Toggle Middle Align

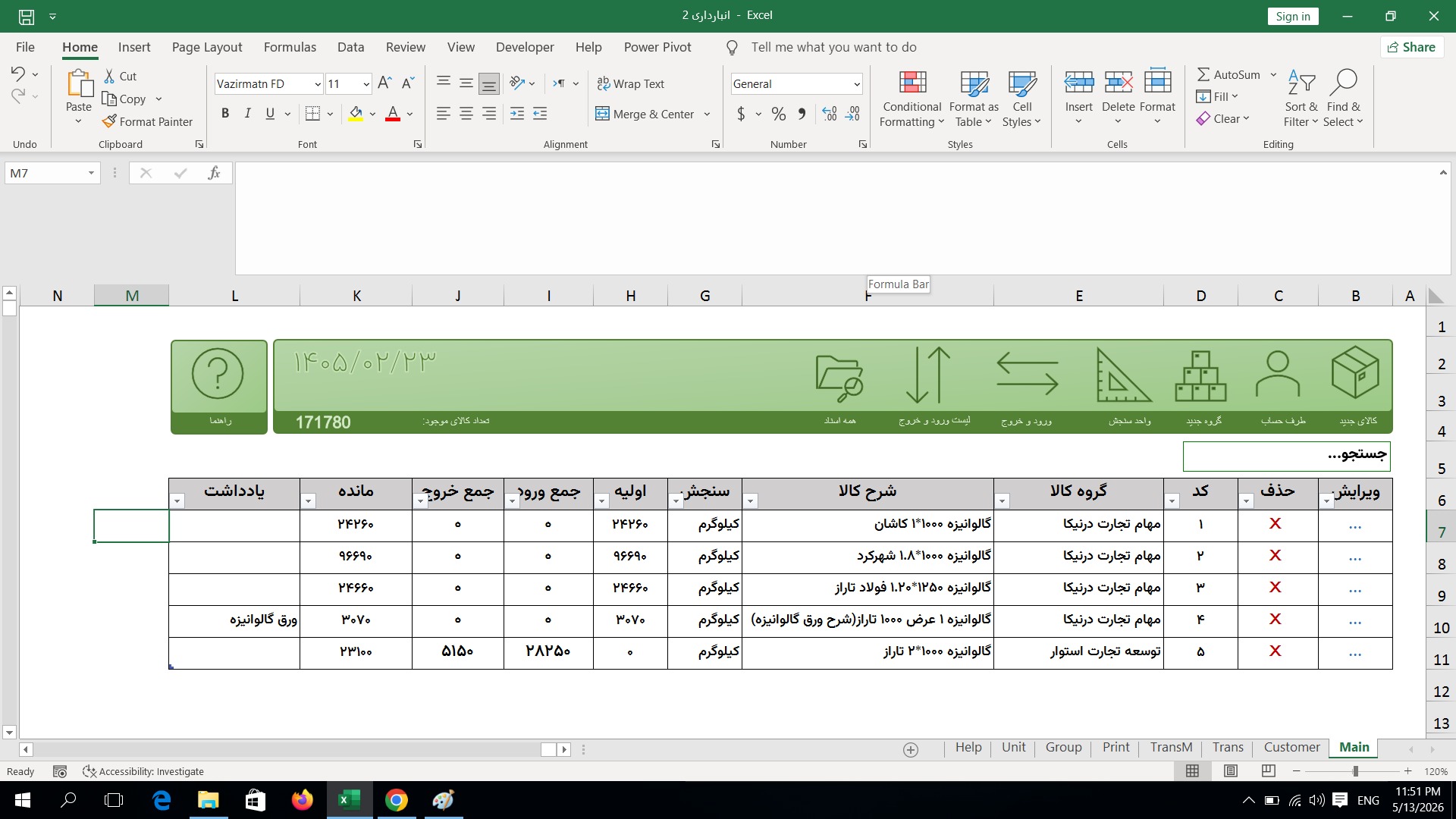coord(466,83)
